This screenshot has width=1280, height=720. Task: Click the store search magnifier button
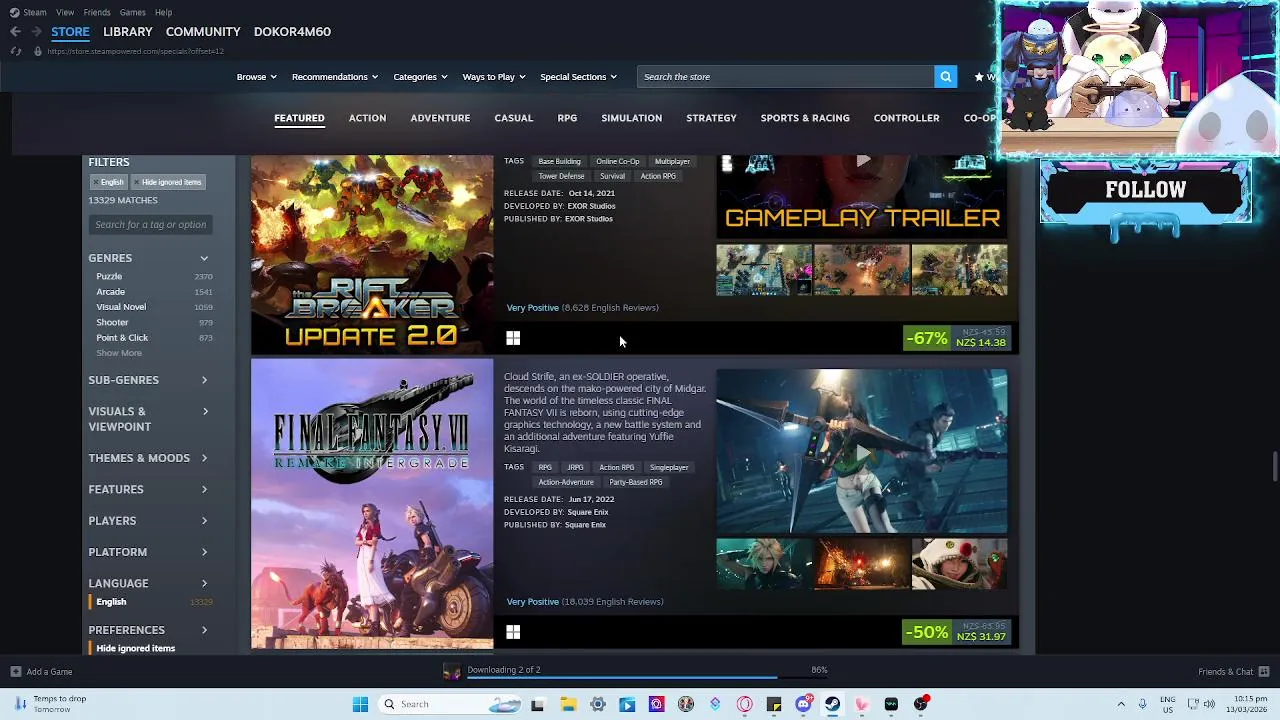click(945, 77)
